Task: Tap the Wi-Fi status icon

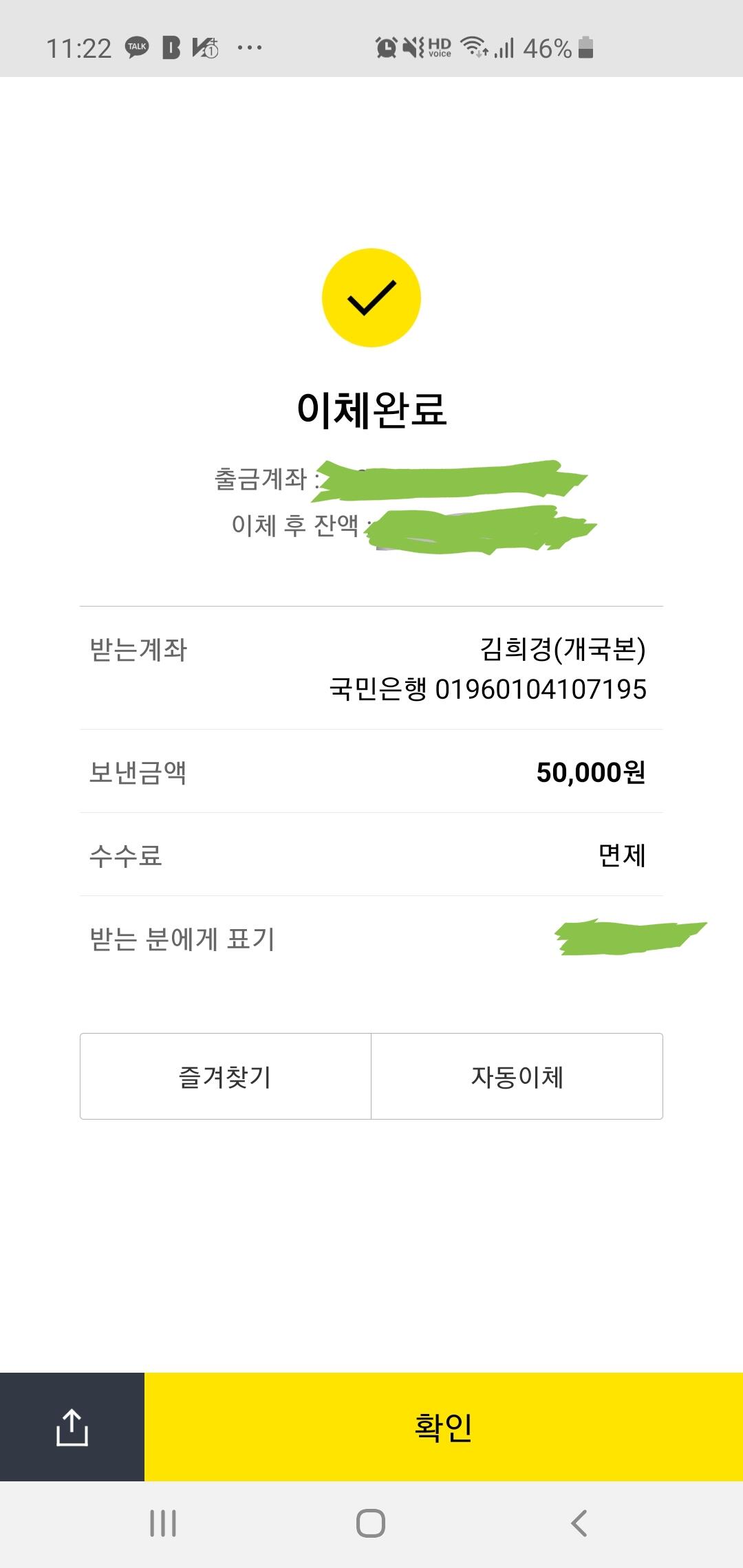Action: coord(475,47)
